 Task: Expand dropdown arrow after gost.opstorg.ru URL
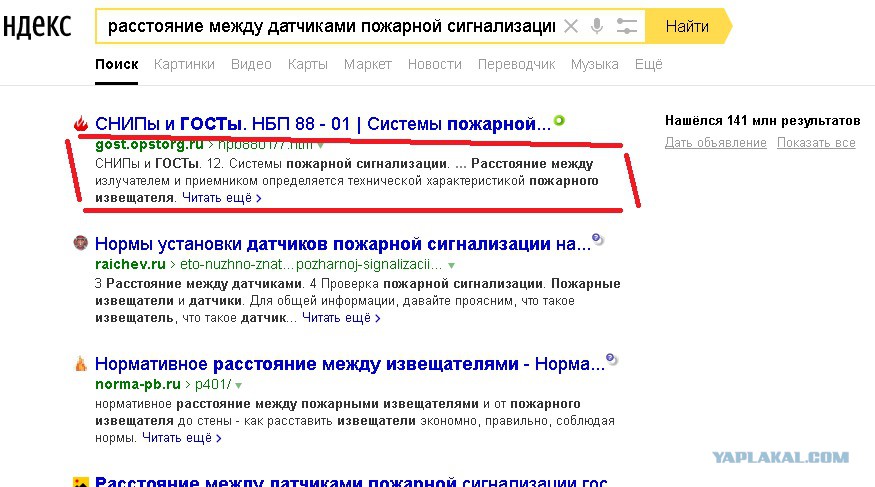(x=320, y=146)
